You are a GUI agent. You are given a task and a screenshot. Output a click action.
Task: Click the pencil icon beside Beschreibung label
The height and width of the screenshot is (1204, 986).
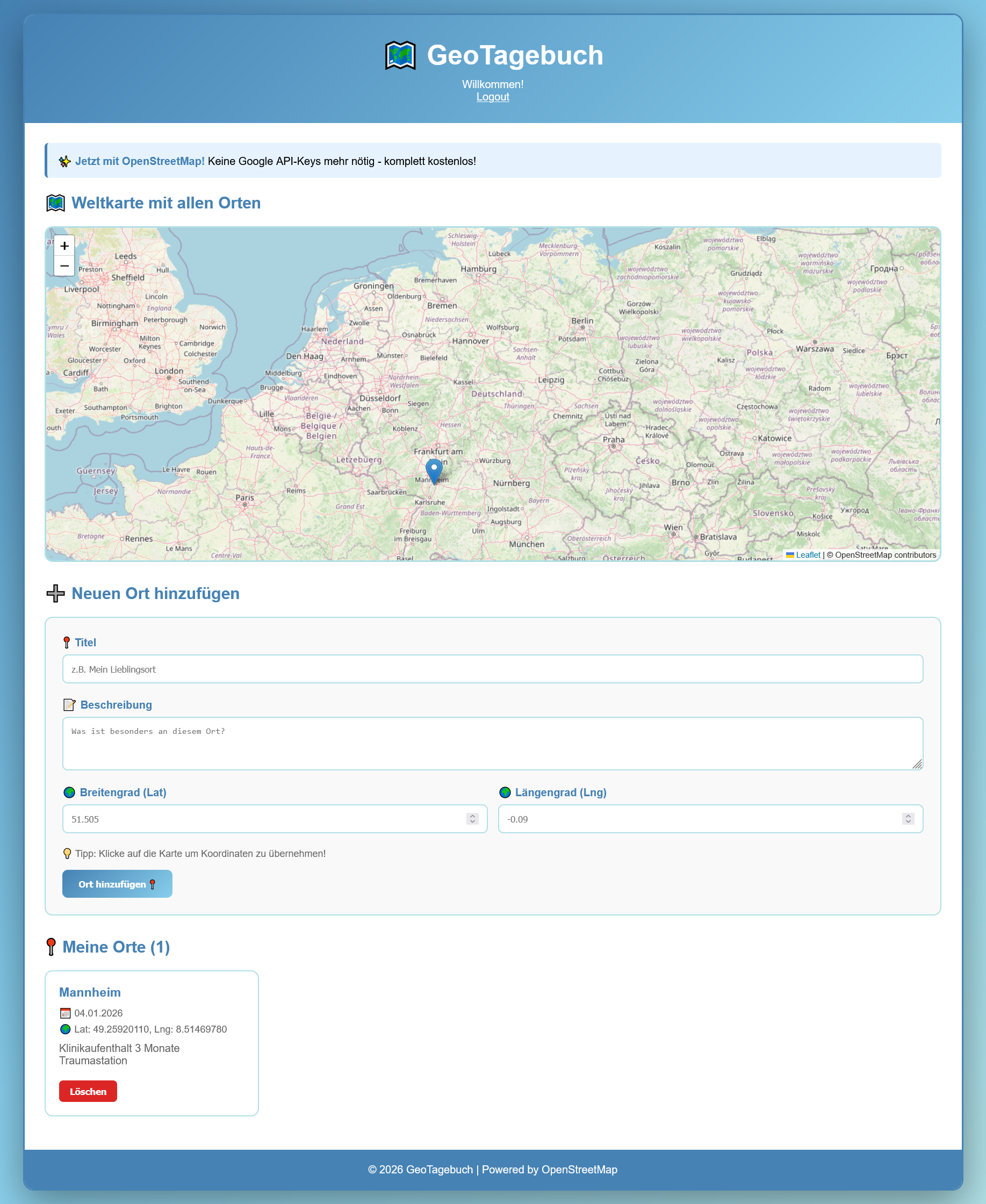coord(69,705)
